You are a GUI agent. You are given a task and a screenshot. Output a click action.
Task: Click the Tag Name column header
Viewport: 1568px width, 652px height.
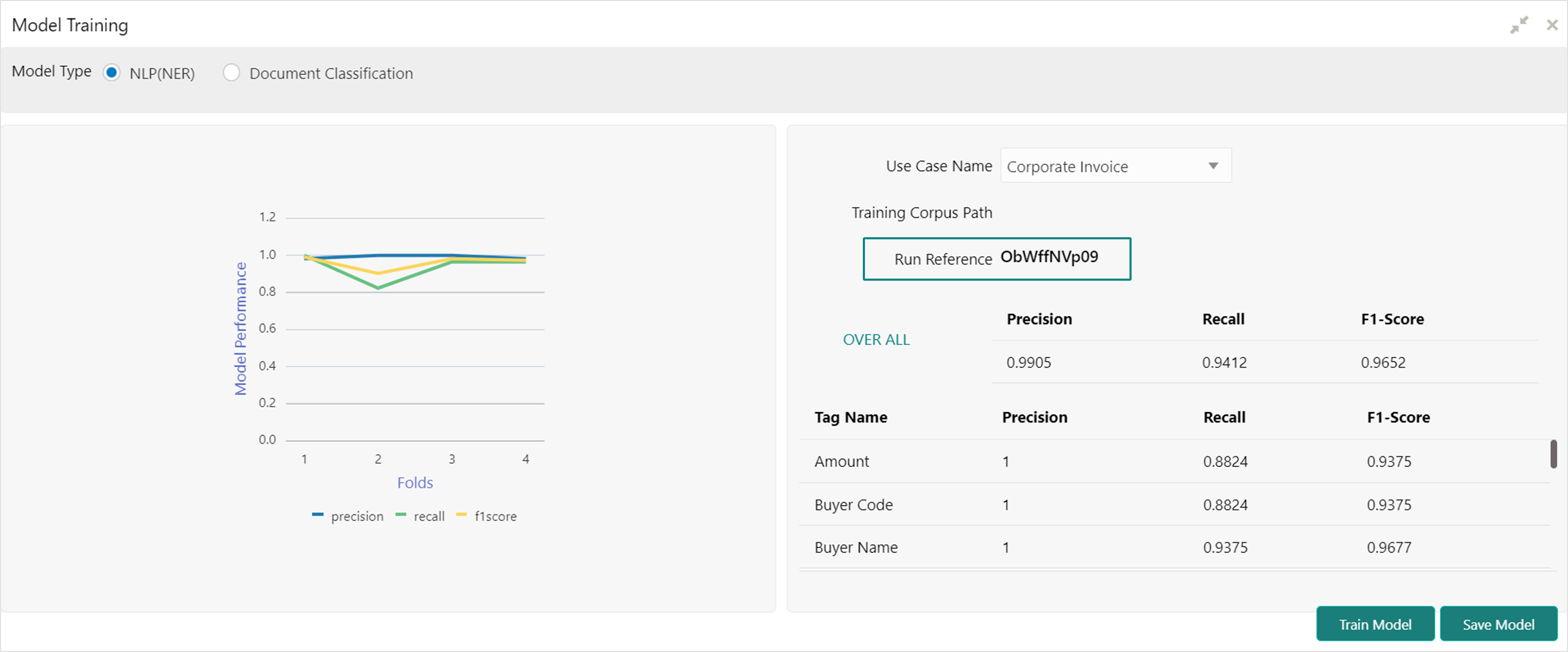click(x=850, y=417)
